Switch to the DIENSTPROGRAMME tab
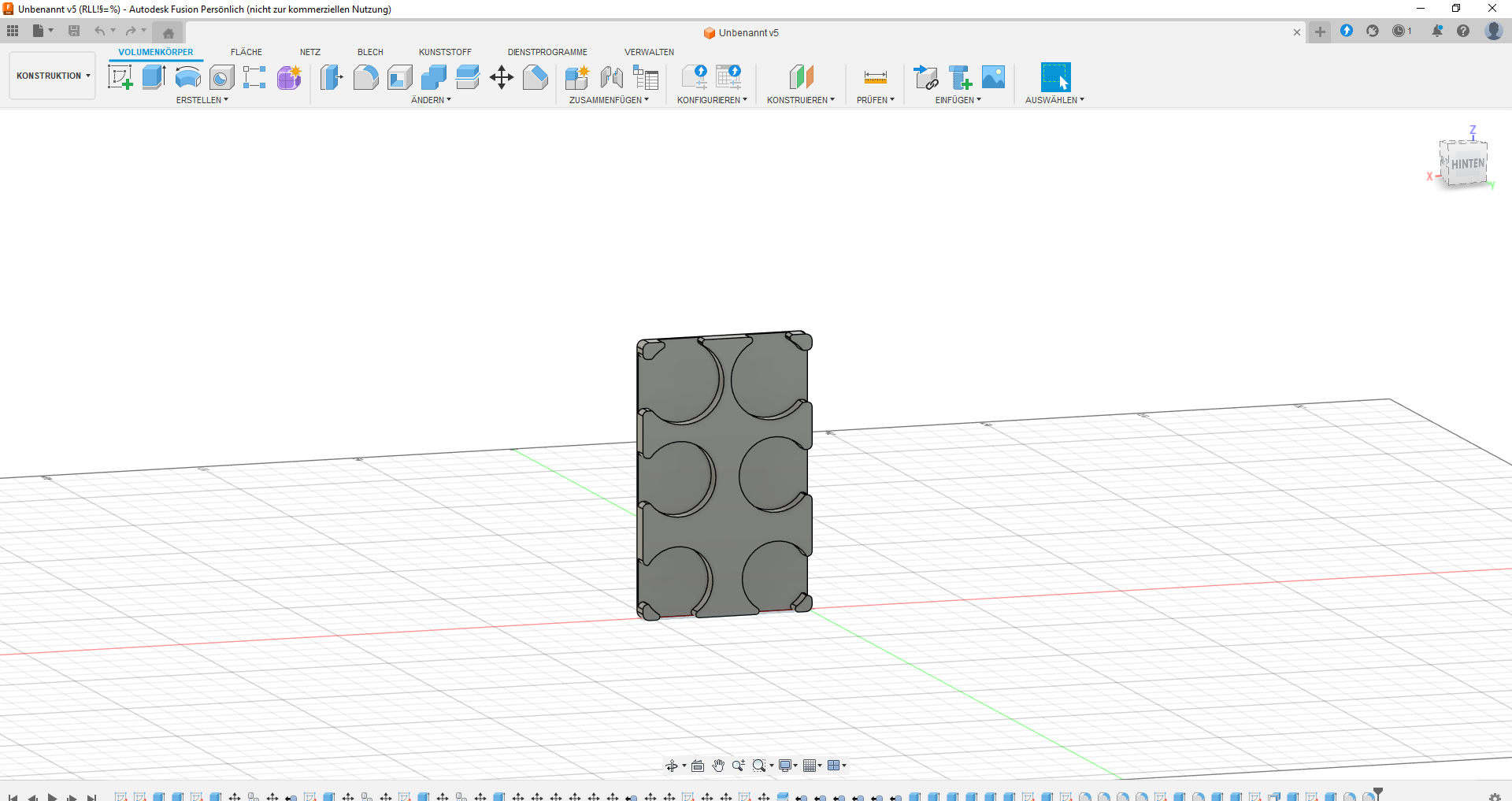1512x801 pixels. click(x=547, y=52)
